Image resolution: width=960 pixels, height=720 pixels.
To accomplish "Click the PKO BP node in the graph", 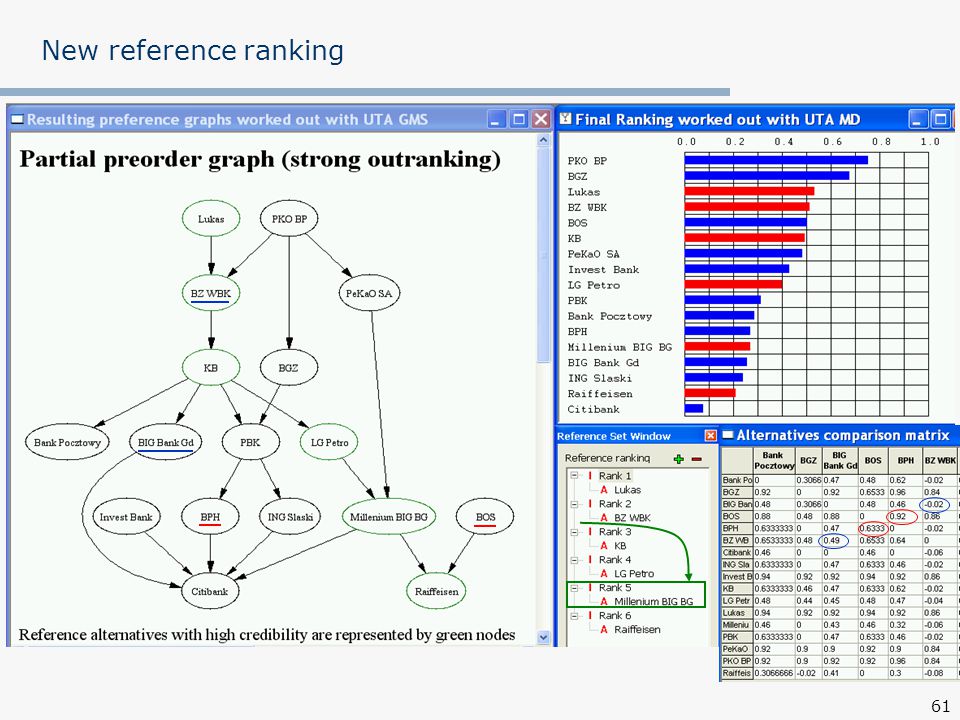I will coord(289,219).
